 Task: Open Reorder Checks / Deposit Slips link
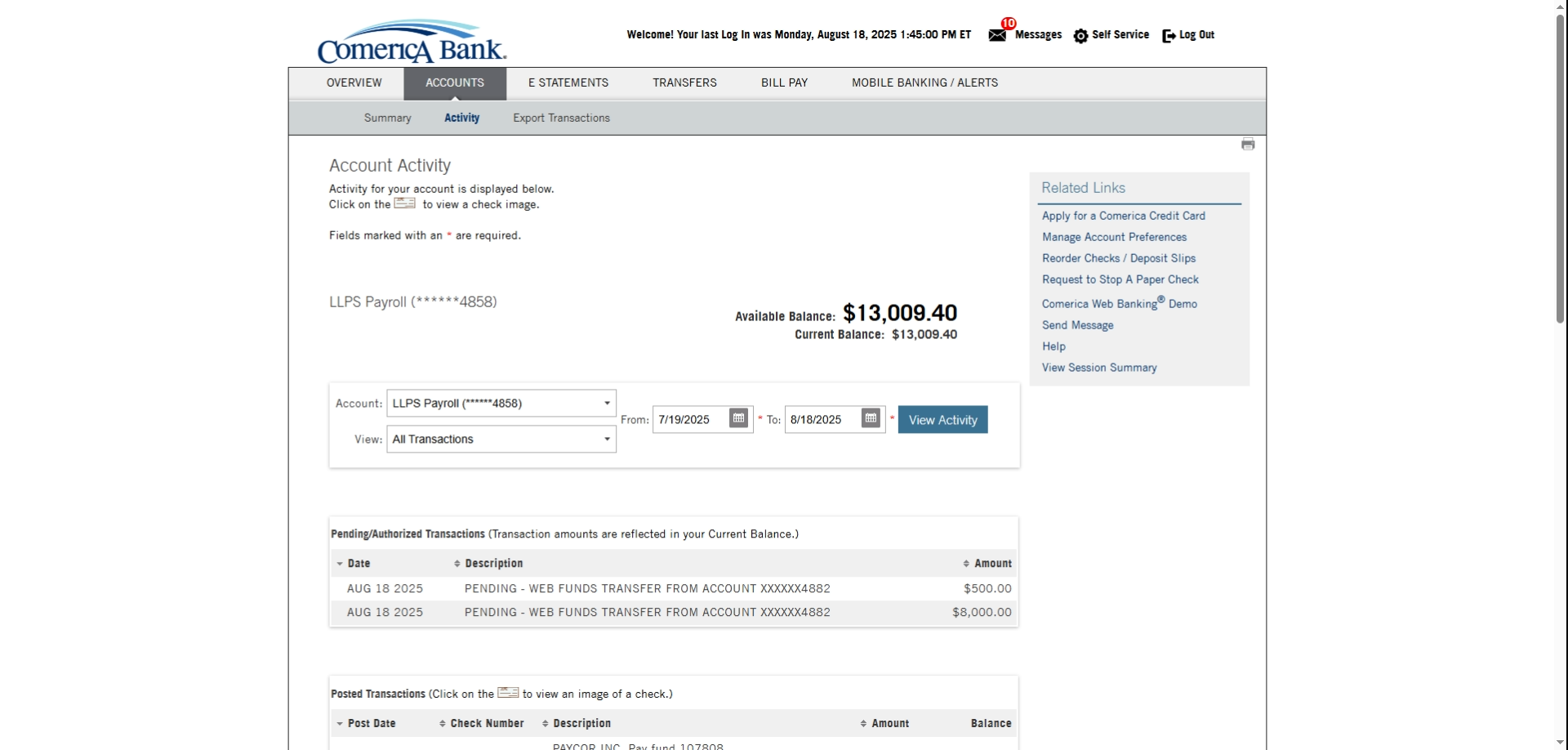click(x=1118, y=258)
